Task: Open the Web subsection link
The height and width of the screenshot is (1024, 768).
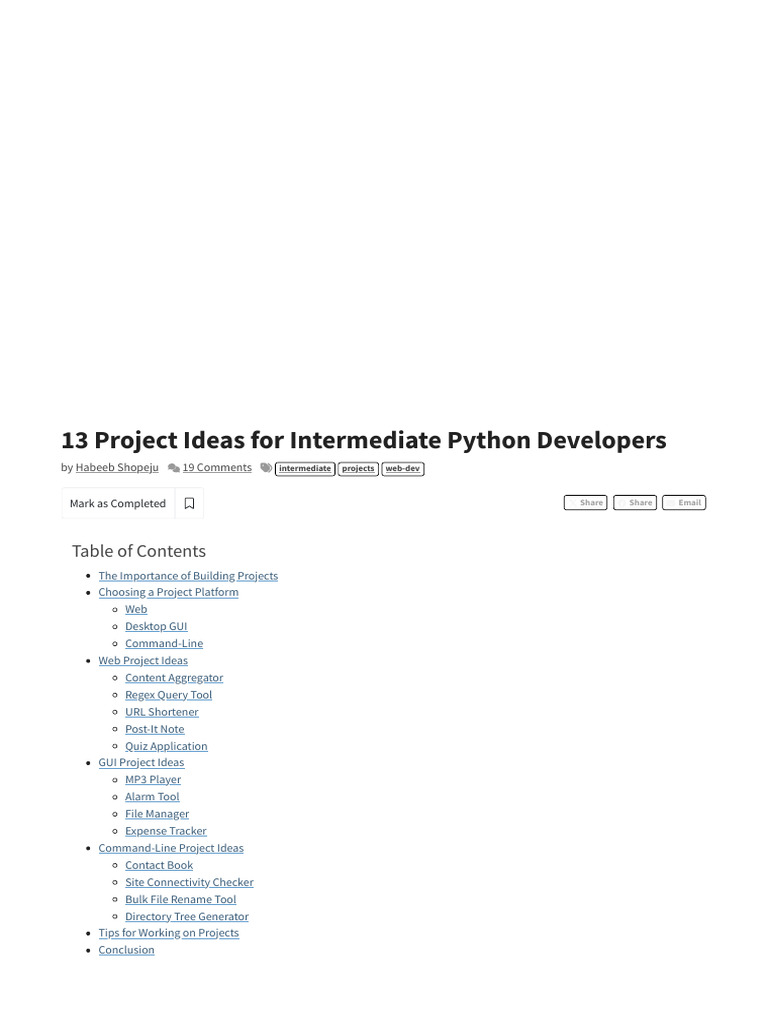Action: tap(136, 609)
